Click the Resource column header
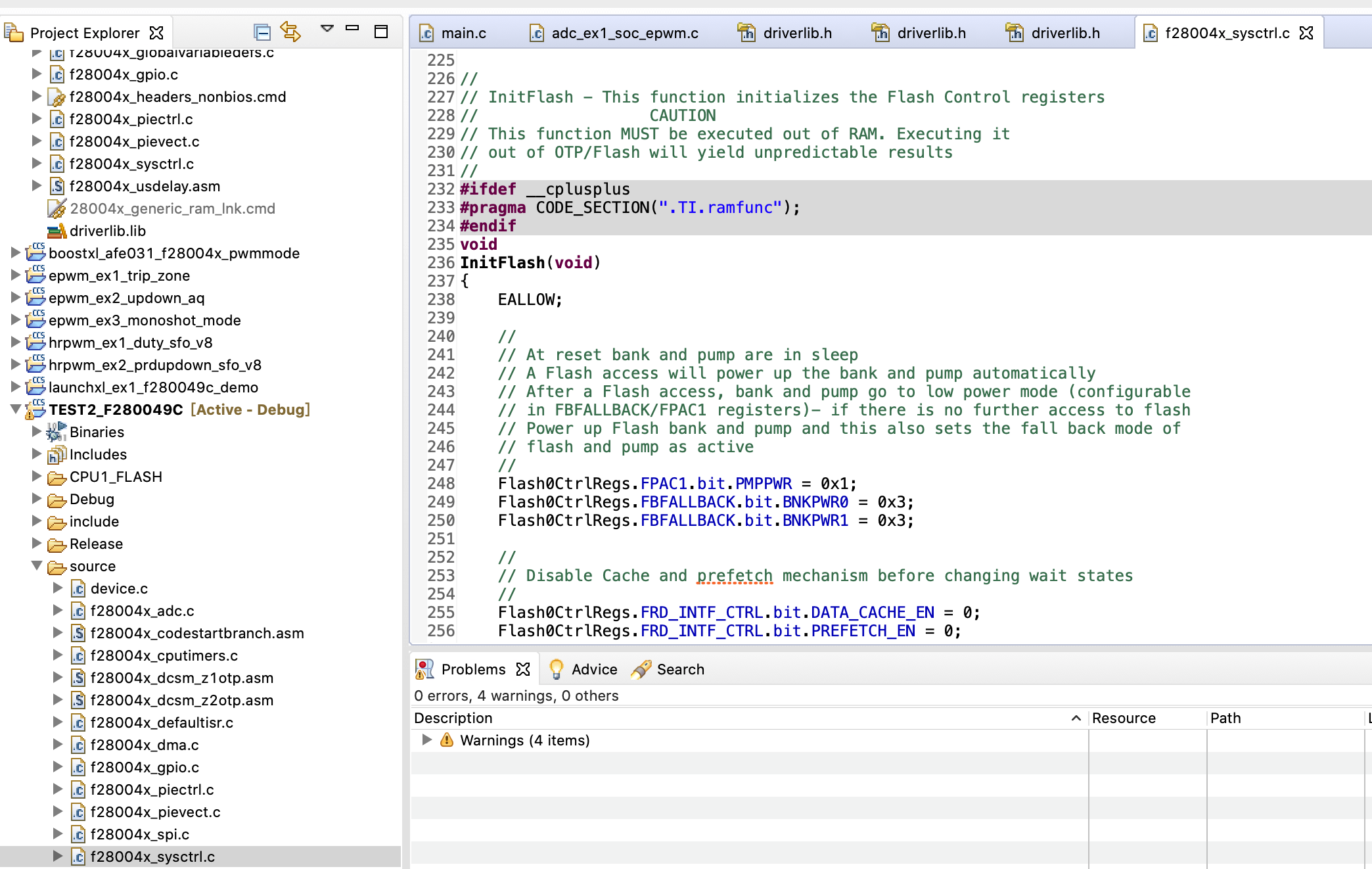Viewport: 1372px width, 869px height. [1124, 718]
